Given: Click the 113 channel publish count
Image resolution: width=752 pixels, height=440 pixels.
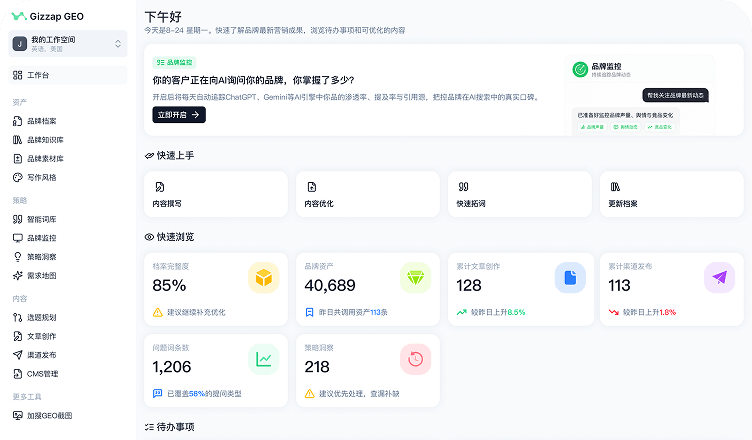Looking at the screenshot, I should [619, 285].
